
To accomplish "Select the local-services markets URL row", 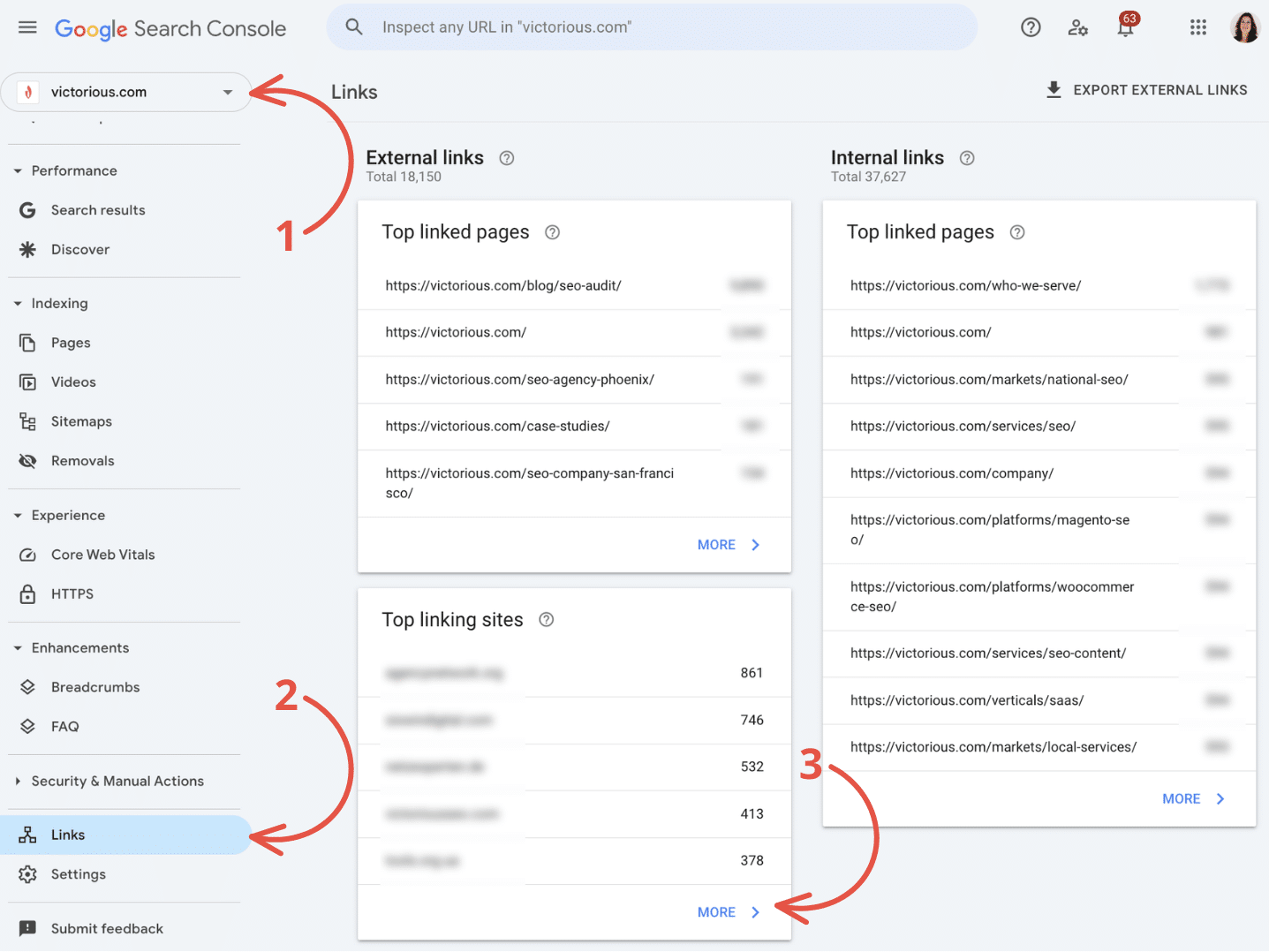I will pos(1039,747).
